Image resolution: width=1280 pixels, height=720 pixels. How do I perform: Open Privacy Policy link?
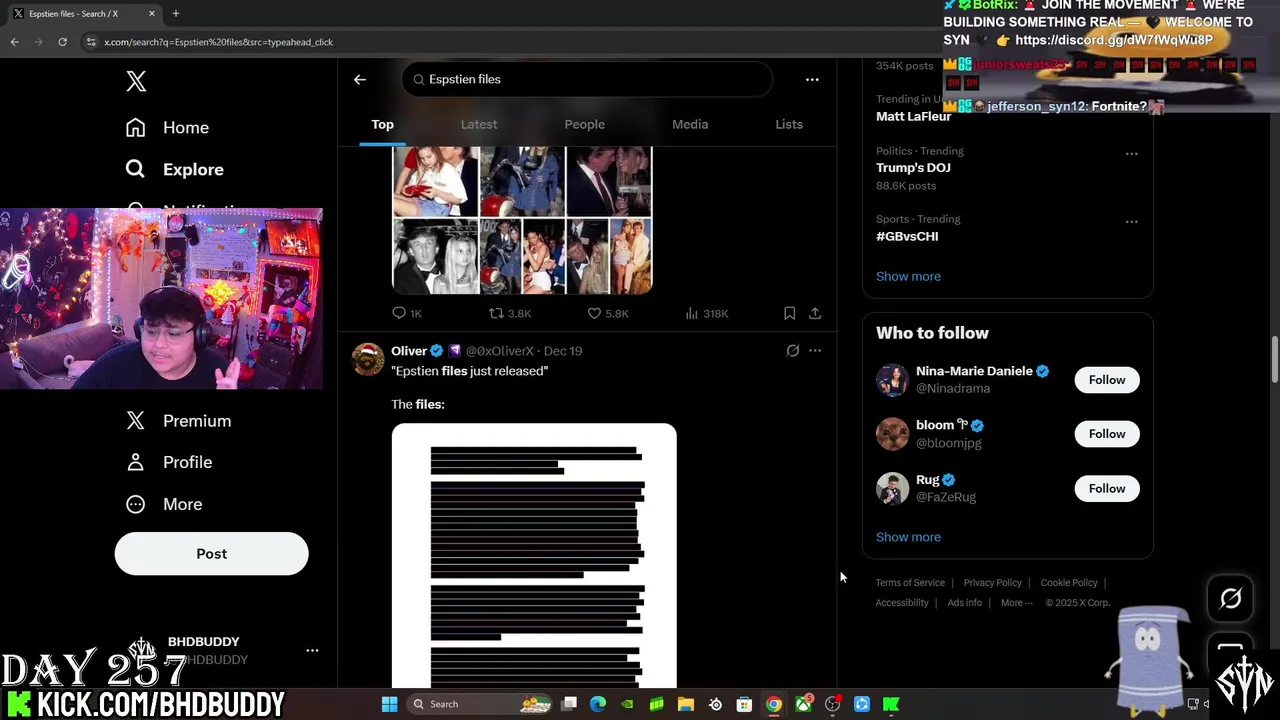[992, 583]
